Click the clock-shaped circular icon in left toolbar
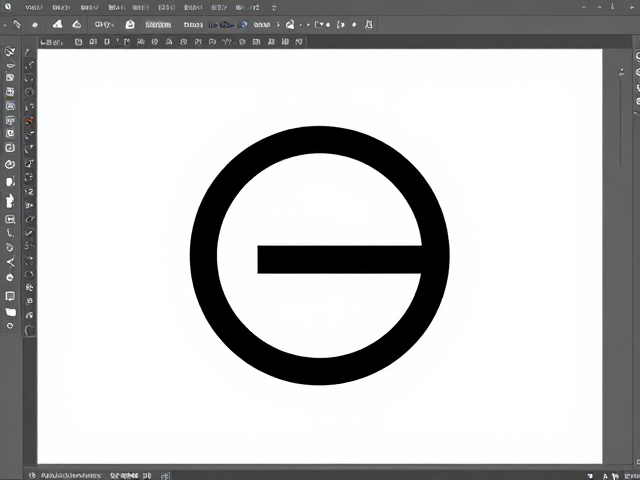 10,164
